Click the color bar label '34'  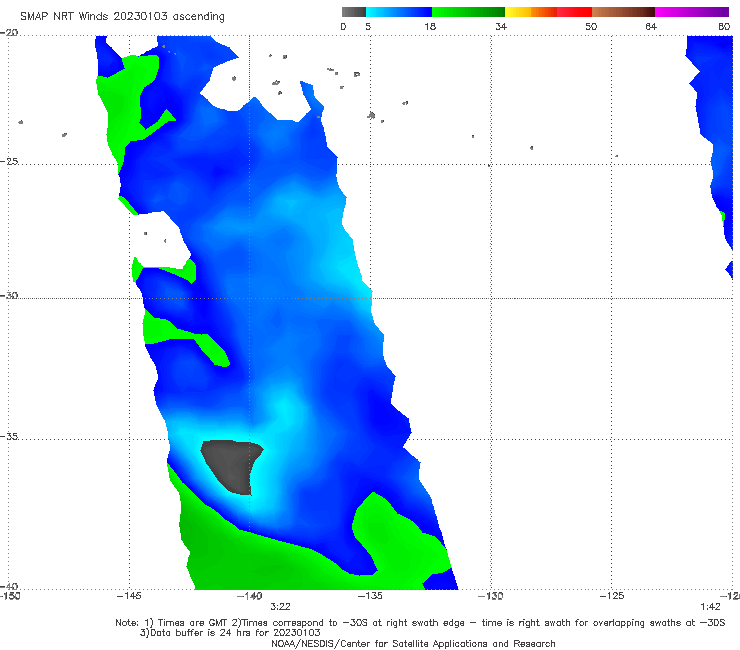pyautogui.click(x=501, y=27)
